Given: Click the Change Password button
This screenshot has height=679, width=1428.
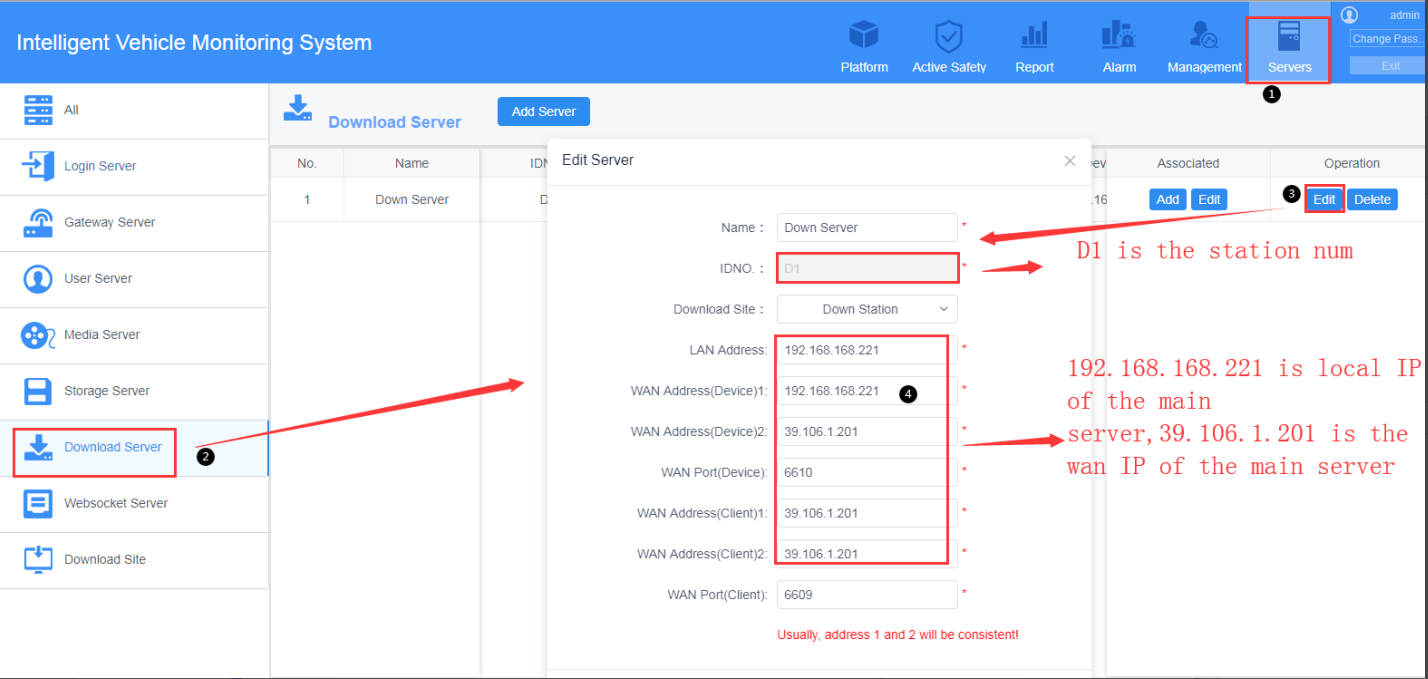Looking at the screenshot, I should 1387,39.
